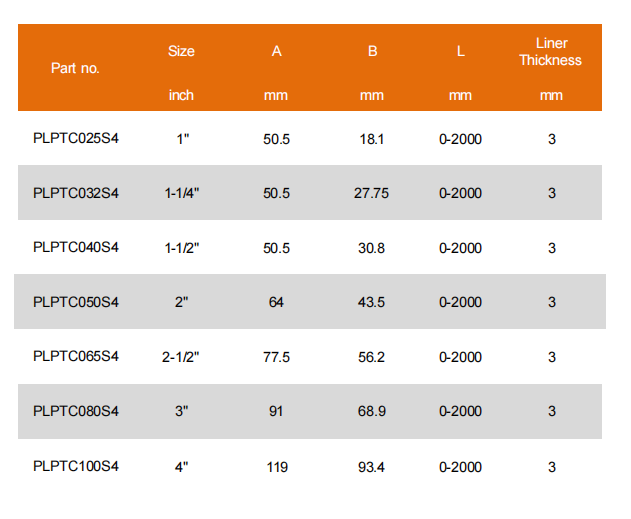Click the 68.9 B value cell
The height and width of the screenshot is (519, 631).
click(x=371, y=411)
